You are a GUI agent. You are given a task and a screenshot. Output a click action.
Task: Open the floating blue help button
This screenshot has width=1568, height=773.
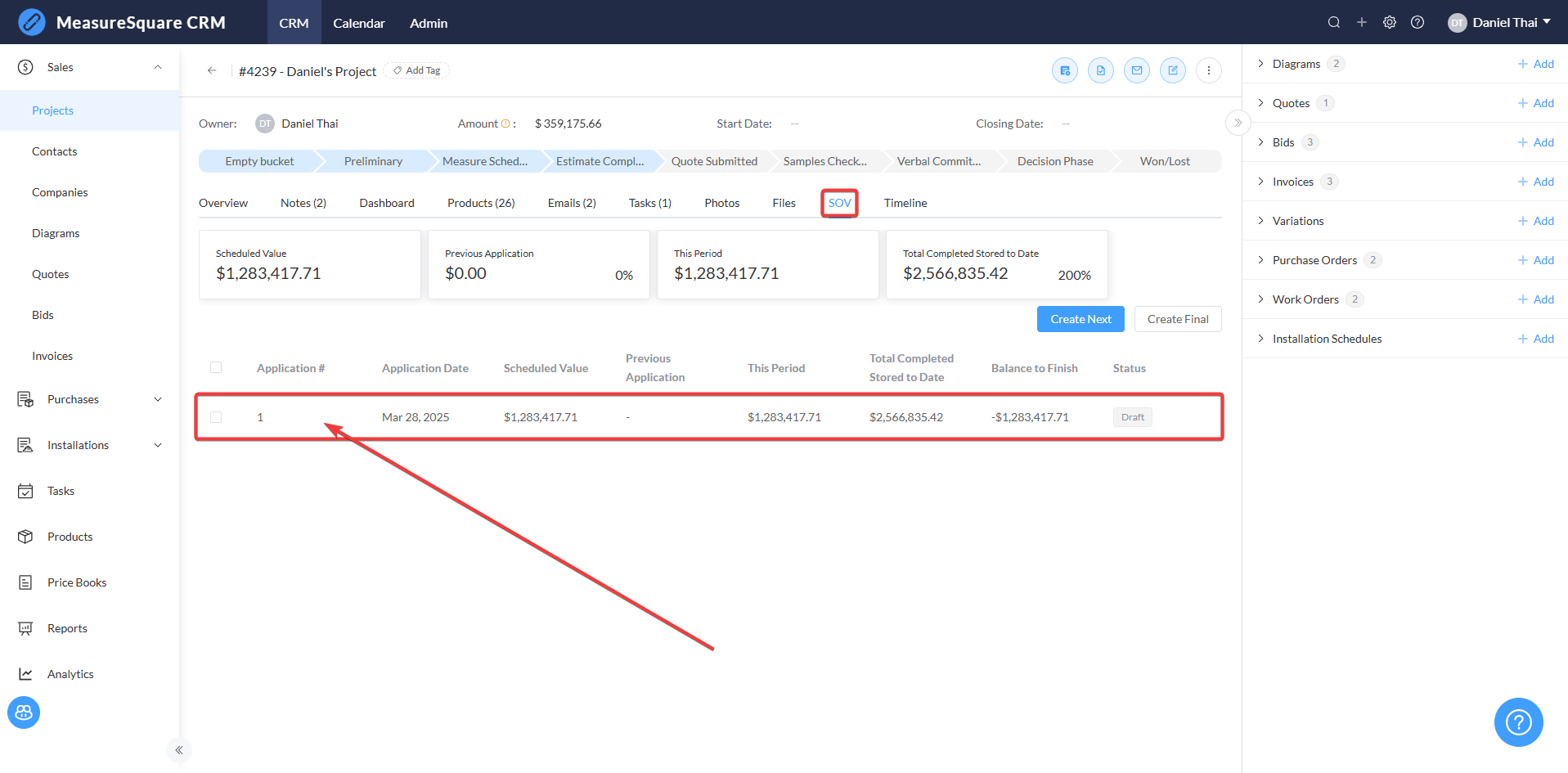(1519, 722)
